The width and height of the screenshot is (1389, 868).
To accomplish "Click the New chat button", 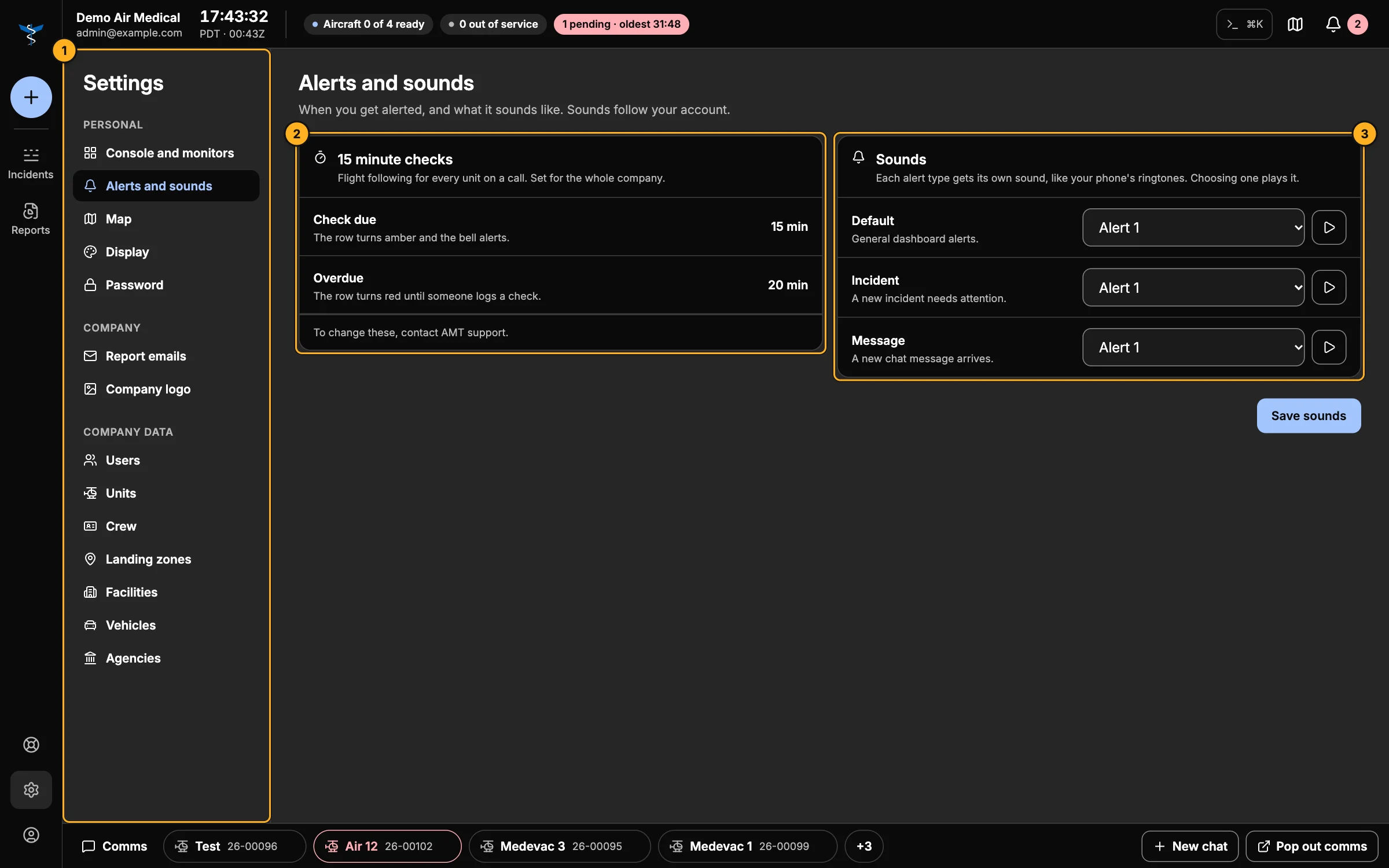I will (x=1190, y=846).
